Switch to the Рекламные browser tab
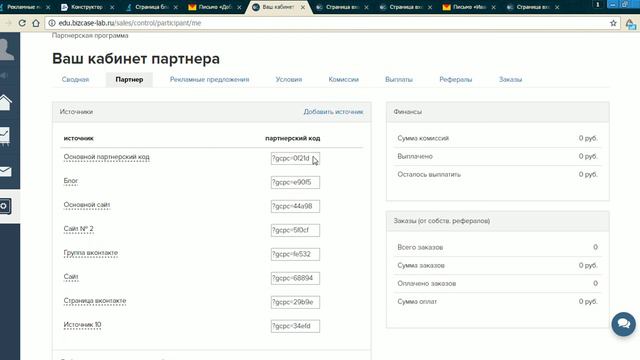 click(x=24, y=7)
